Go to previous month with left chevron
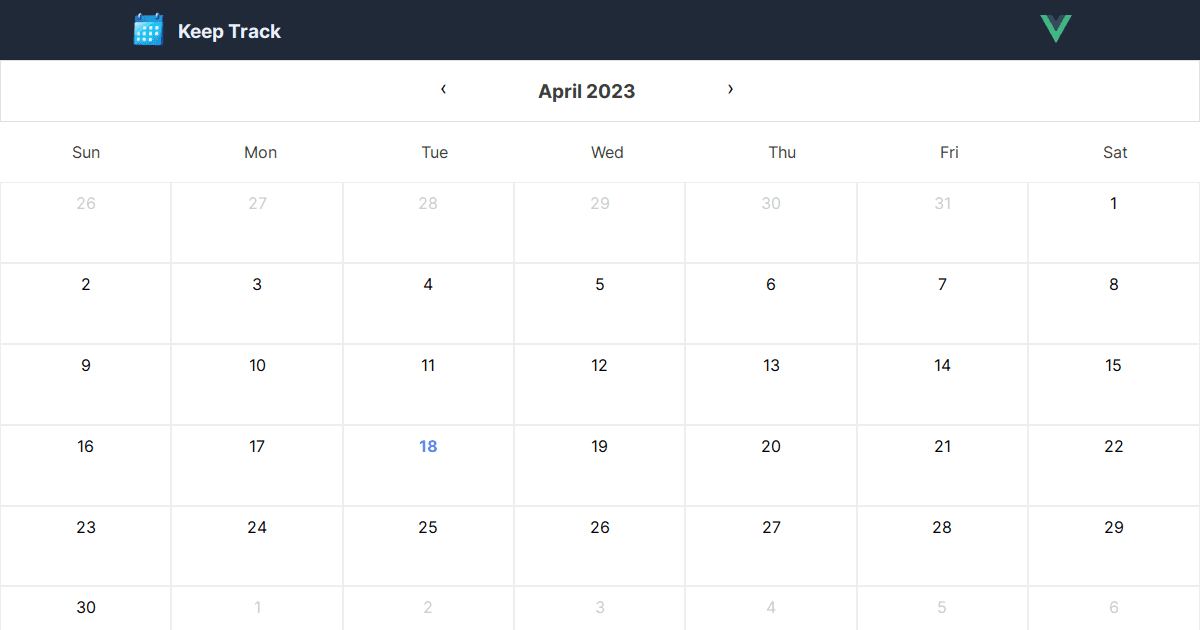 (x=444, y=89)
